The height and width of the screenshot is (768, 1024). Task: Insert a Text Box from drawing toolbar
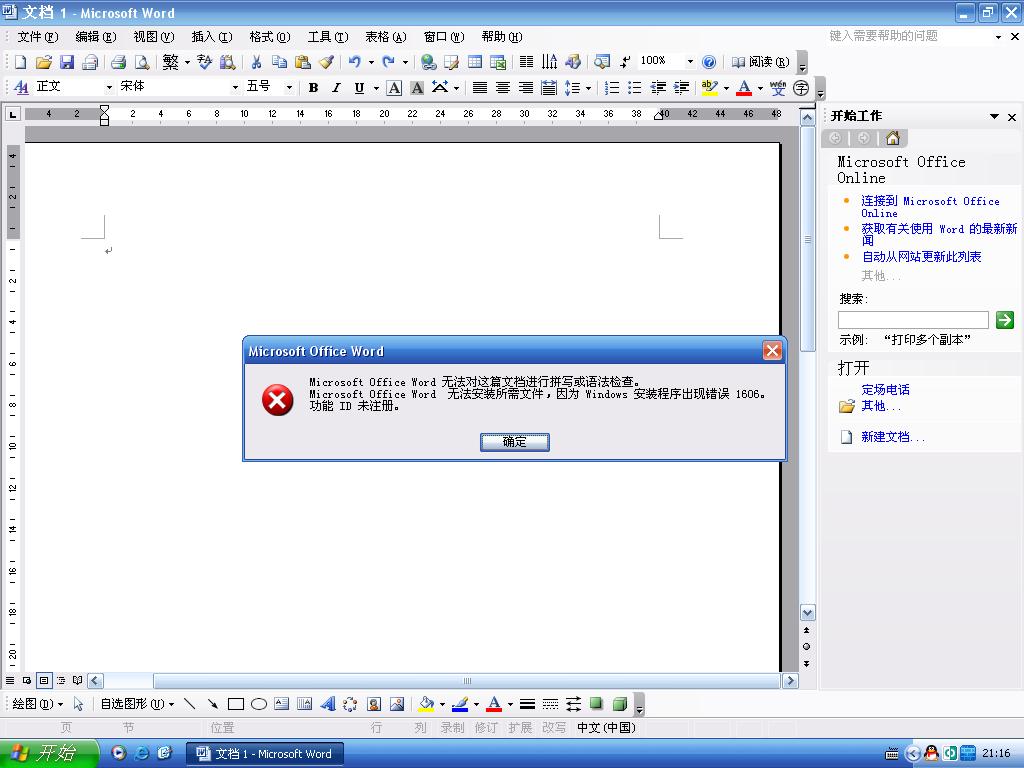point(281,704)
